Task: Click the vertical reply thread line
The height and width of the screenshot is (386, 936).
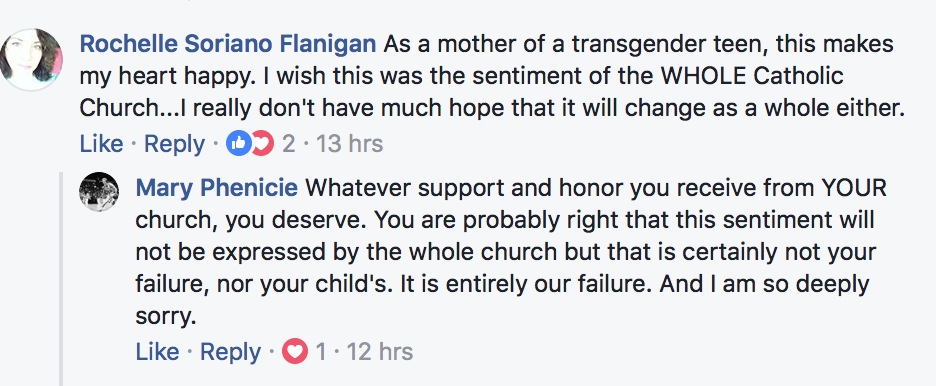Action: [60, 279]
